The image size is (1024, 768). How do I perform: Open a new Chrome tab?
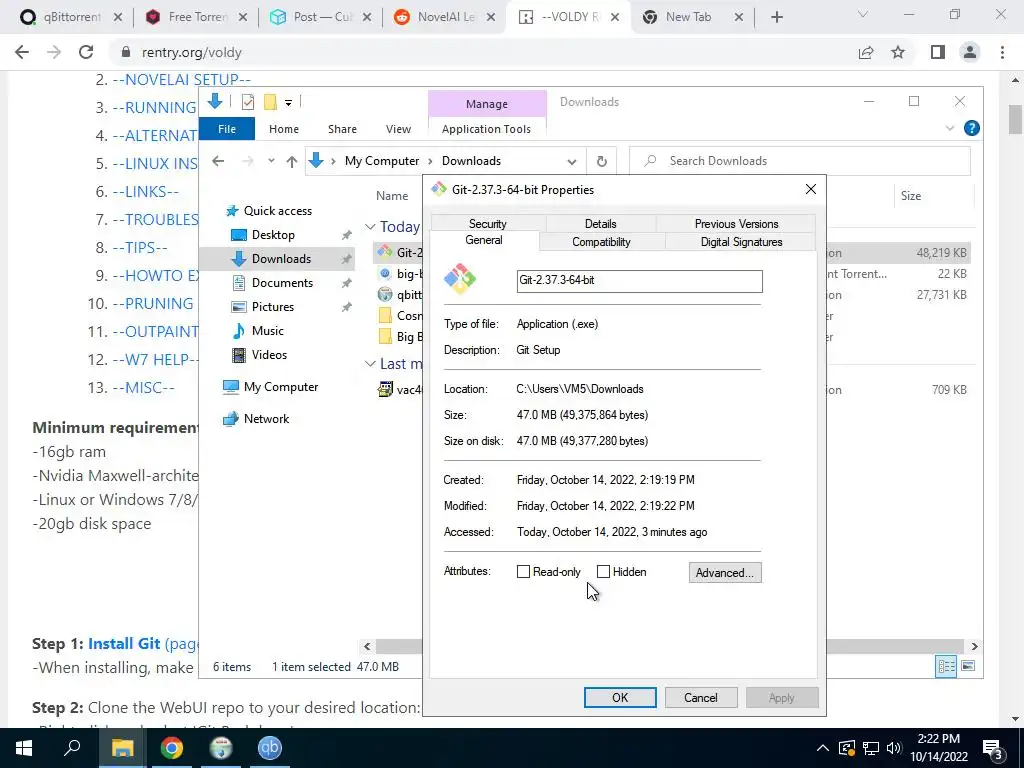pyautogui.click(x=776, y=18)
